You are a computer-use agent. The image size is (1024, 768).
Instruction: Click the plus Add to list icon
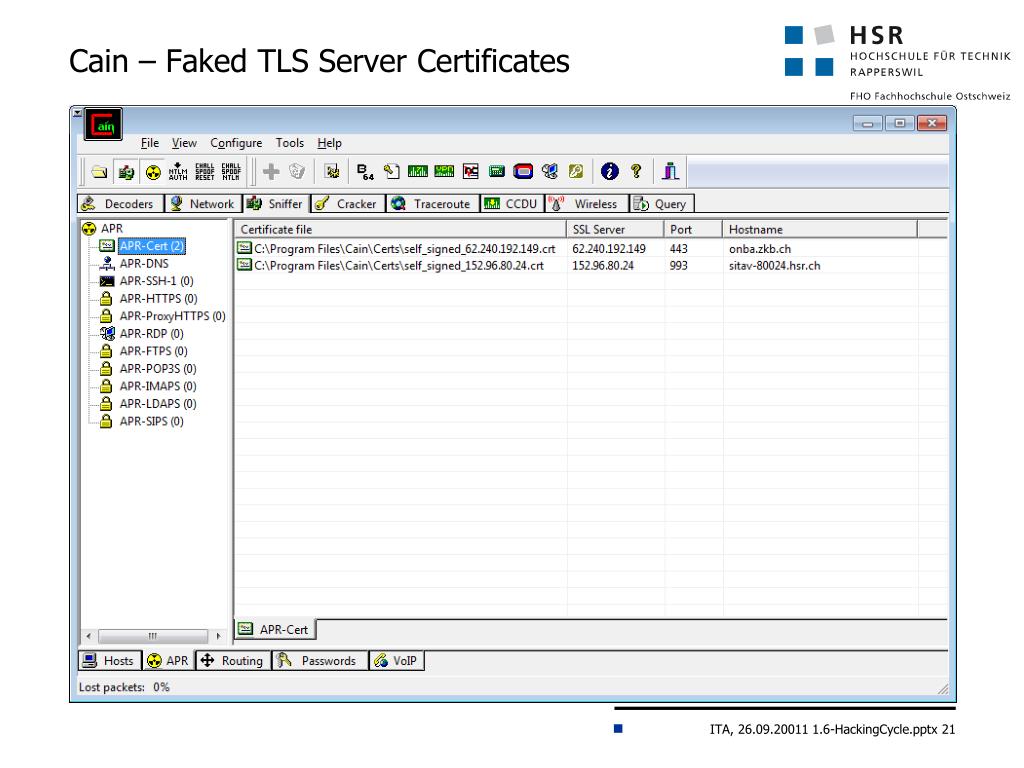pyautogui.click(x=270, y=172)
